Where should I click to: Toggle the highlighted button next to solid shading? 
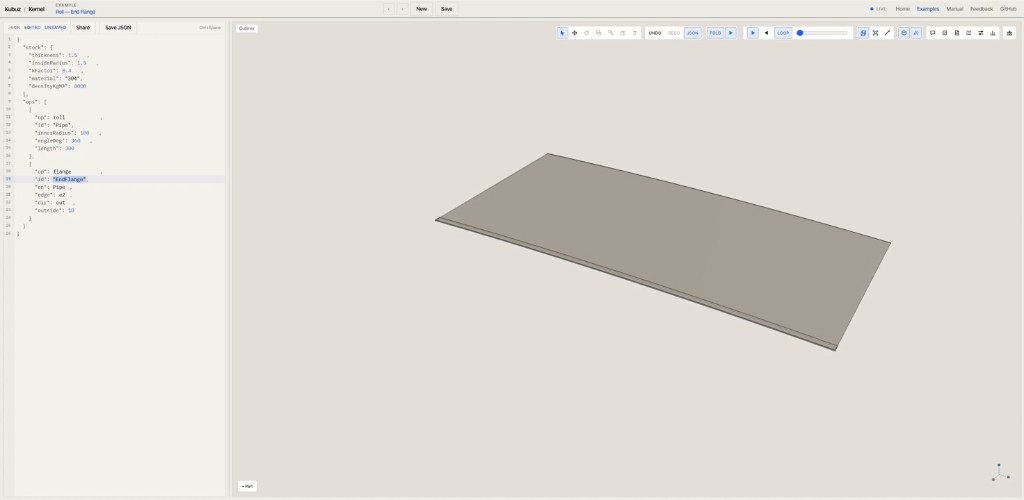tap(916, 33)
